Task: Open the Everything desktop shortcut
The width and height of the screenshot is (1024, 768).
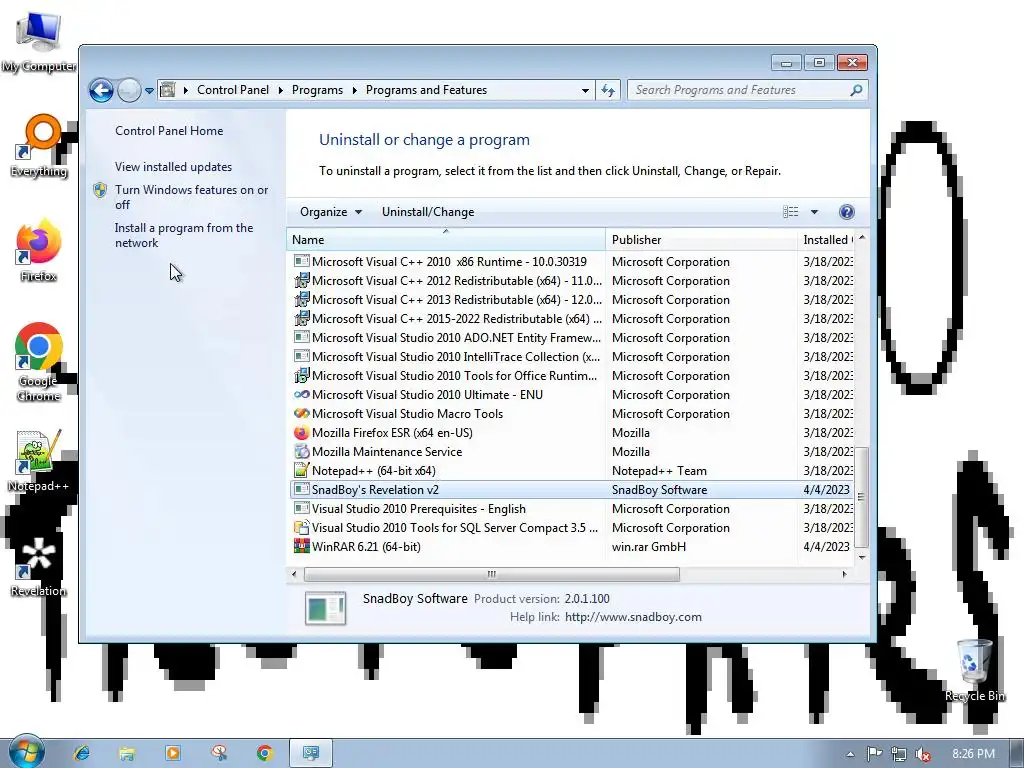Action: (39, 146)
